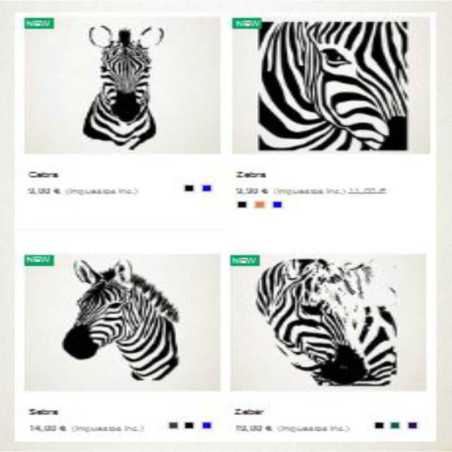Select the blue swatch for front-facing zebra
The width and height of the screenshot is (452, 452).
(x=207, y=188)
